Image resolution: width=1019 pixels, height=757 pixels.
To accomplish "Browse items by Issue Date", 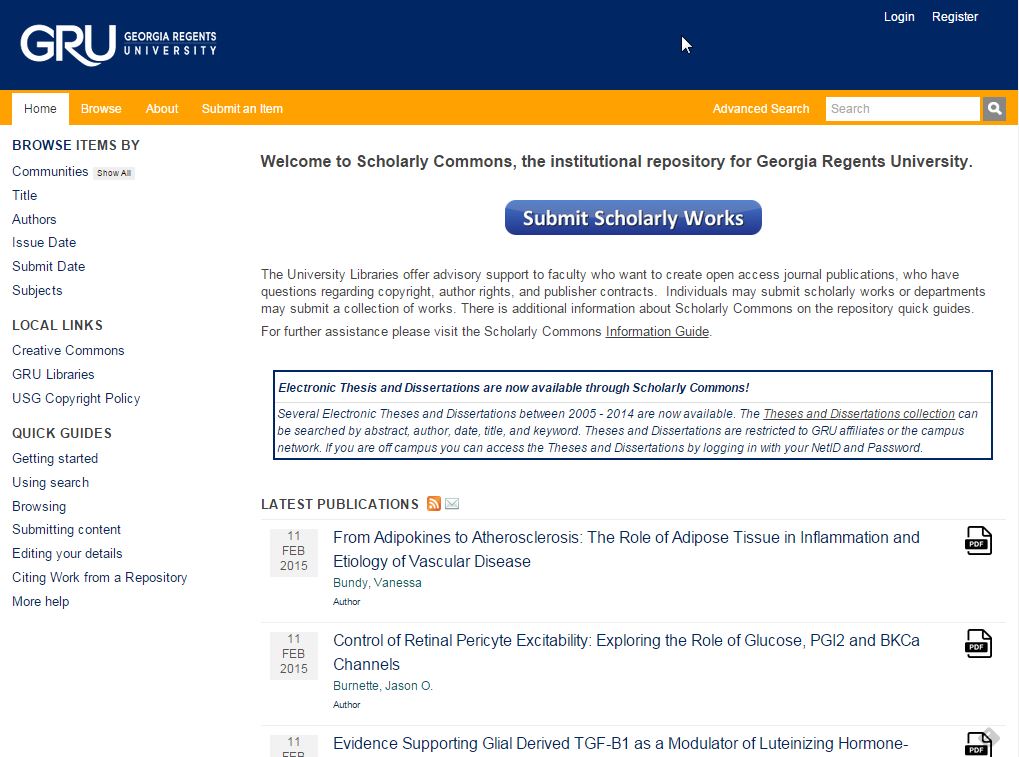I will pos(44,242).
